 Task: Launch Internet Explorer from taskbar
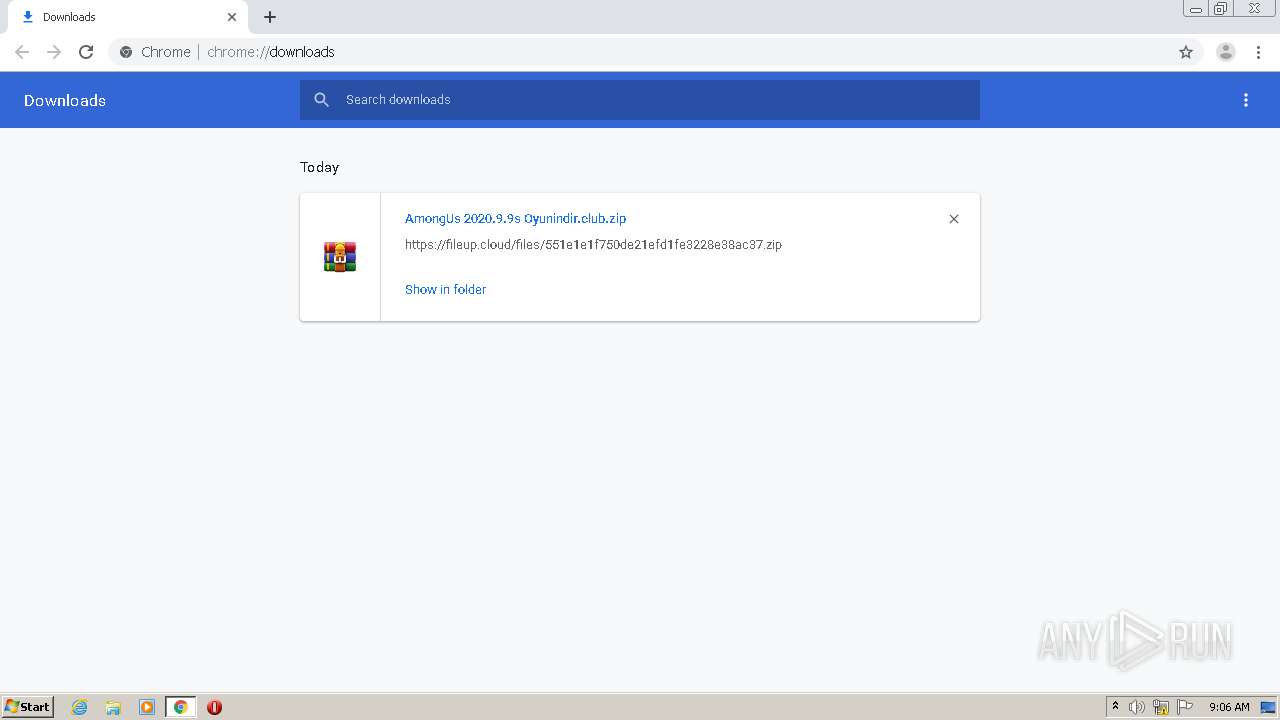point(80,707)
